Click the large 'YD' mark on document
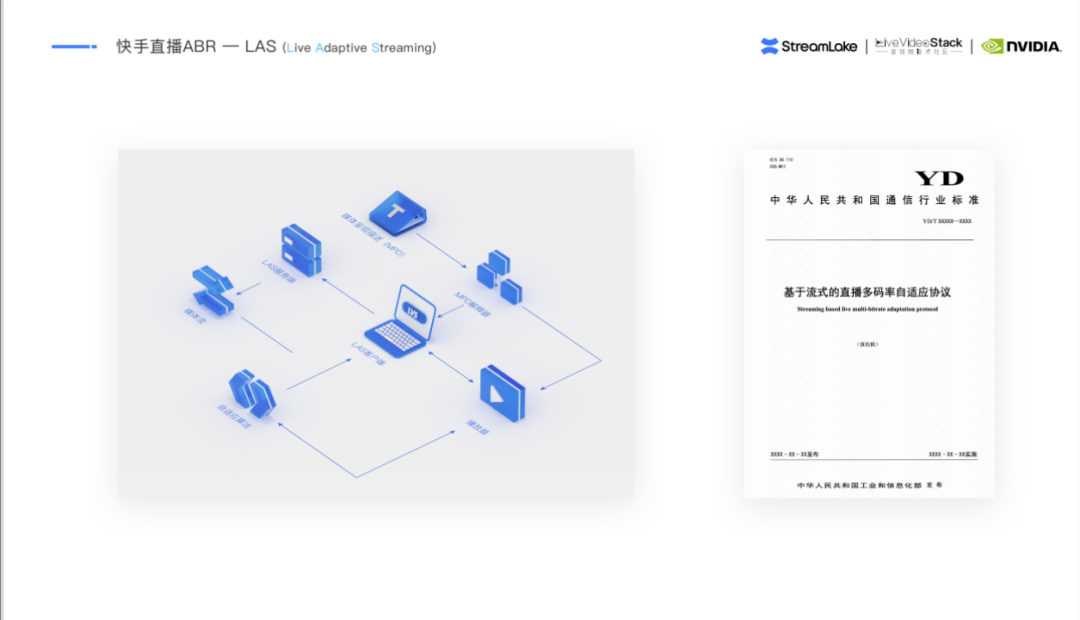The width and height of the screenshot is (1080, 620). tap(939, 178)
